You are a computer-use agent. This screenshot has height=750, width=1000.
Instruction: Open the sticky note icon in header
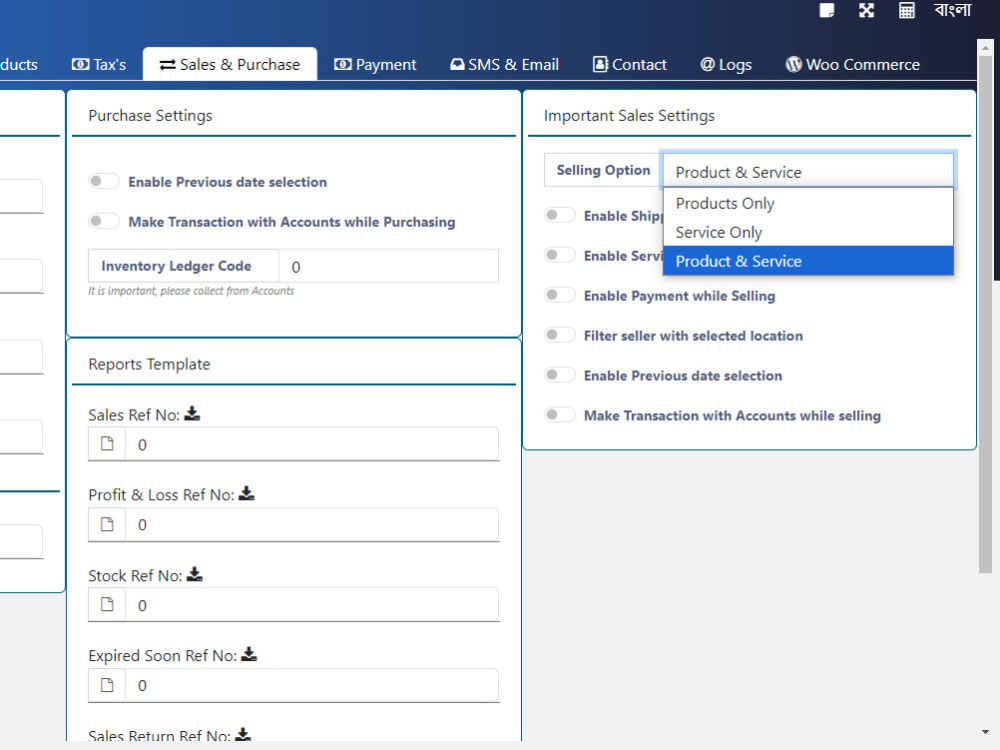tap(827, 10)
